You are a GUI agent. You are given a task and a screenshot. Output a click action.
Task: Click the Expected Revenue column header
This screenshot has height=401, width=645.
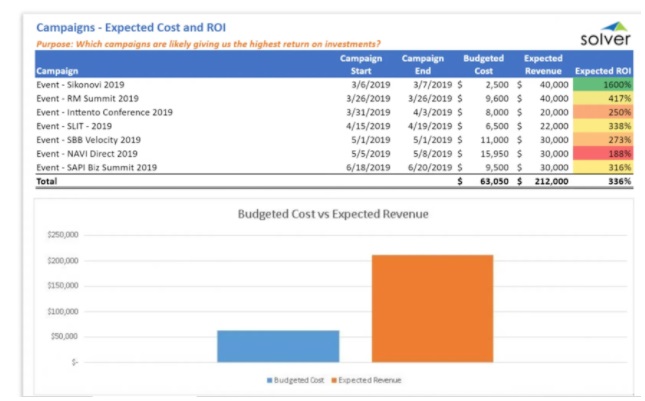point(543,65)
